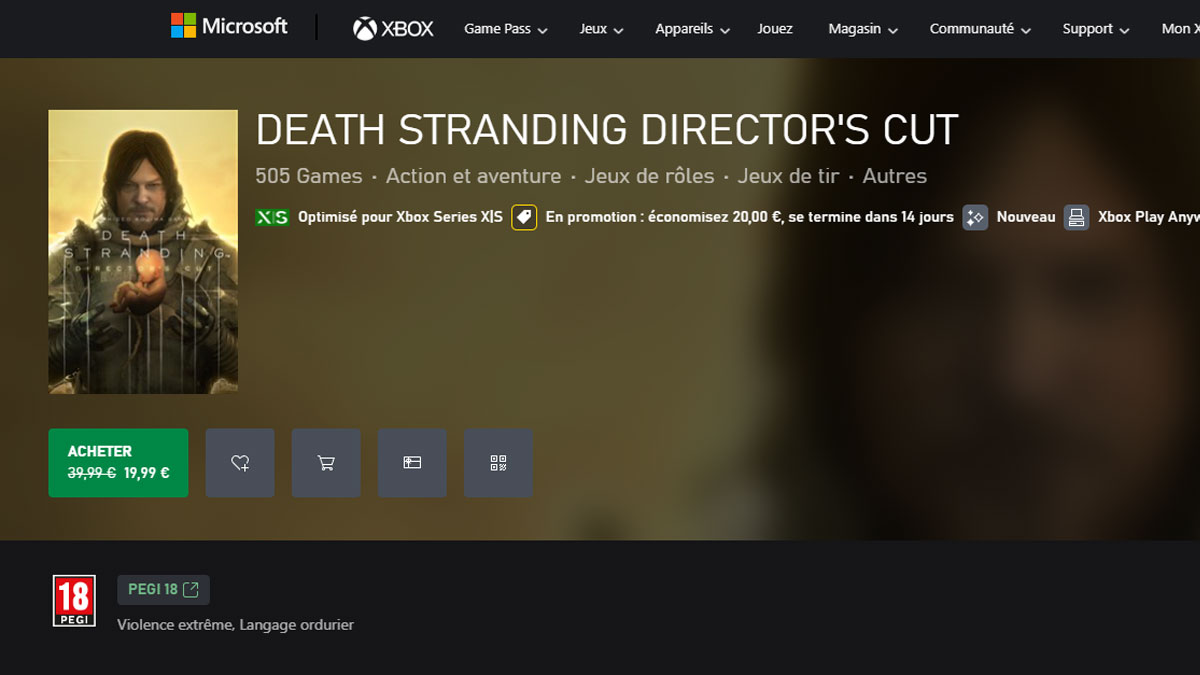Open the PEGI 18 rating link

tap(163, 589)
